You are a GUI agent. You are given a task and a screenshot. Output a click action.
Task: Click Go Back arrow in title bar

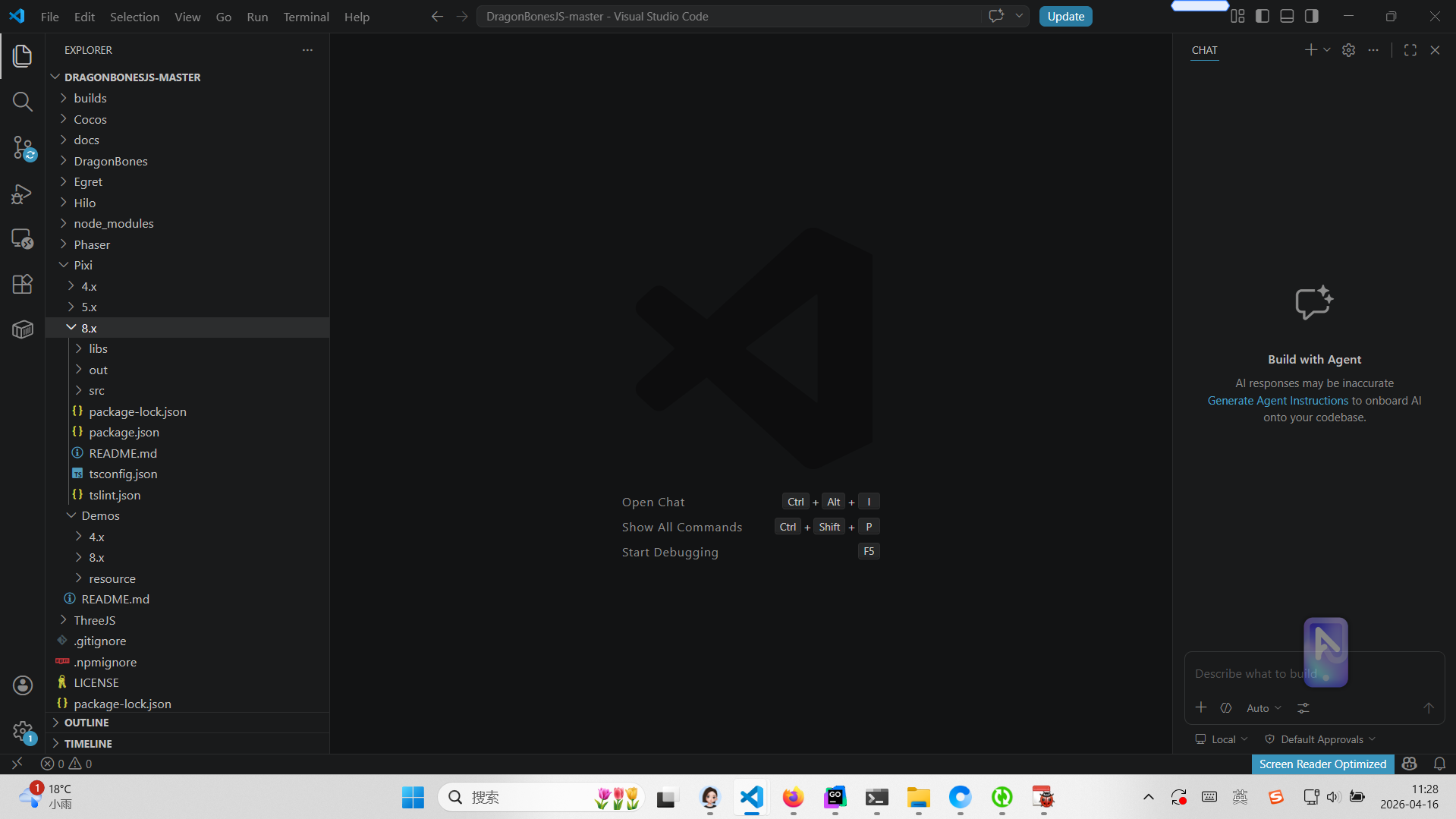point(437,16)
